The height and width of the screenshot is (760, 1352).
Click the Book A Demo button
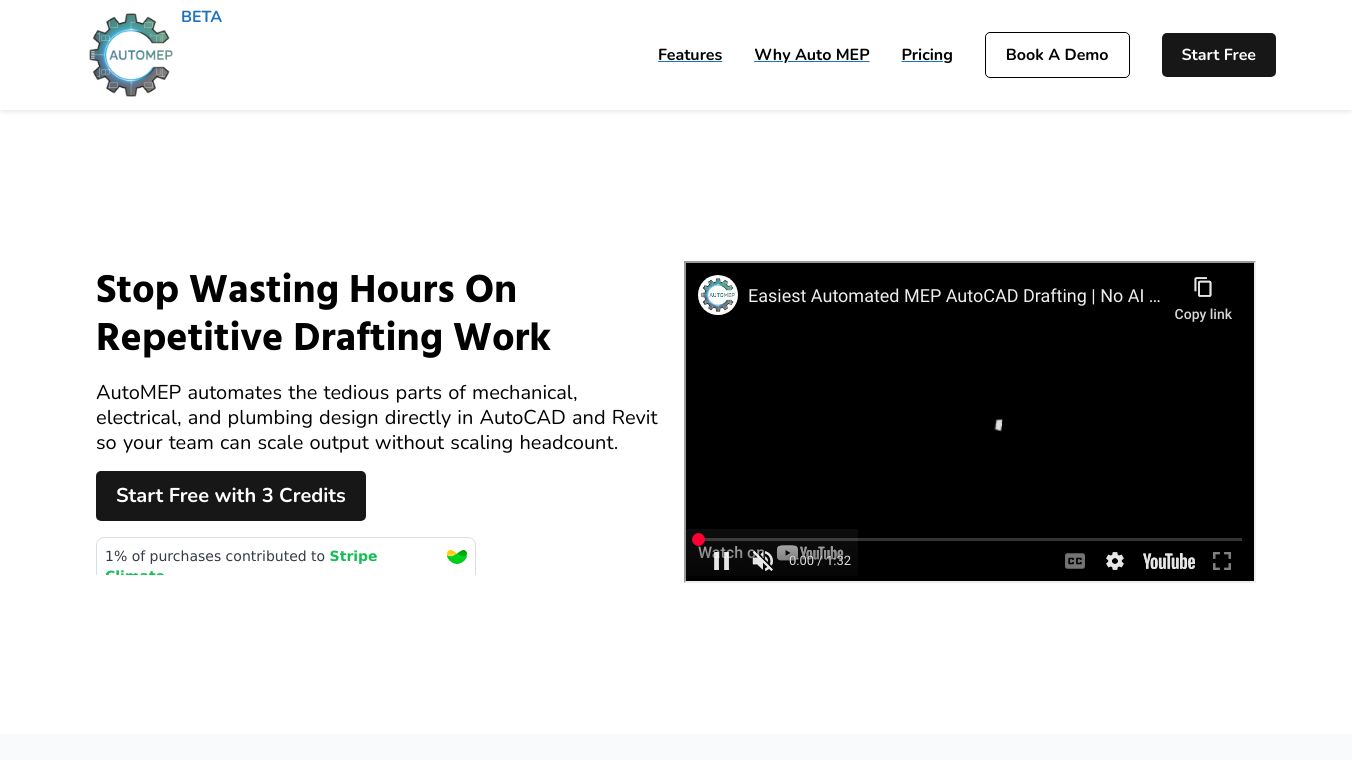tap(1057, 55)
